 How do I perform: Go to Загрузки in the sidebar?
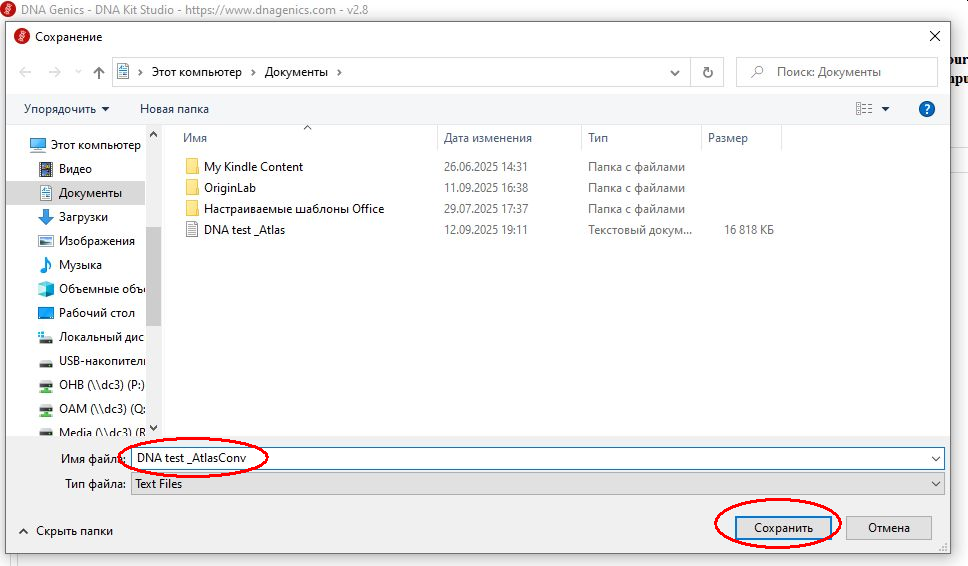[83, 217]
